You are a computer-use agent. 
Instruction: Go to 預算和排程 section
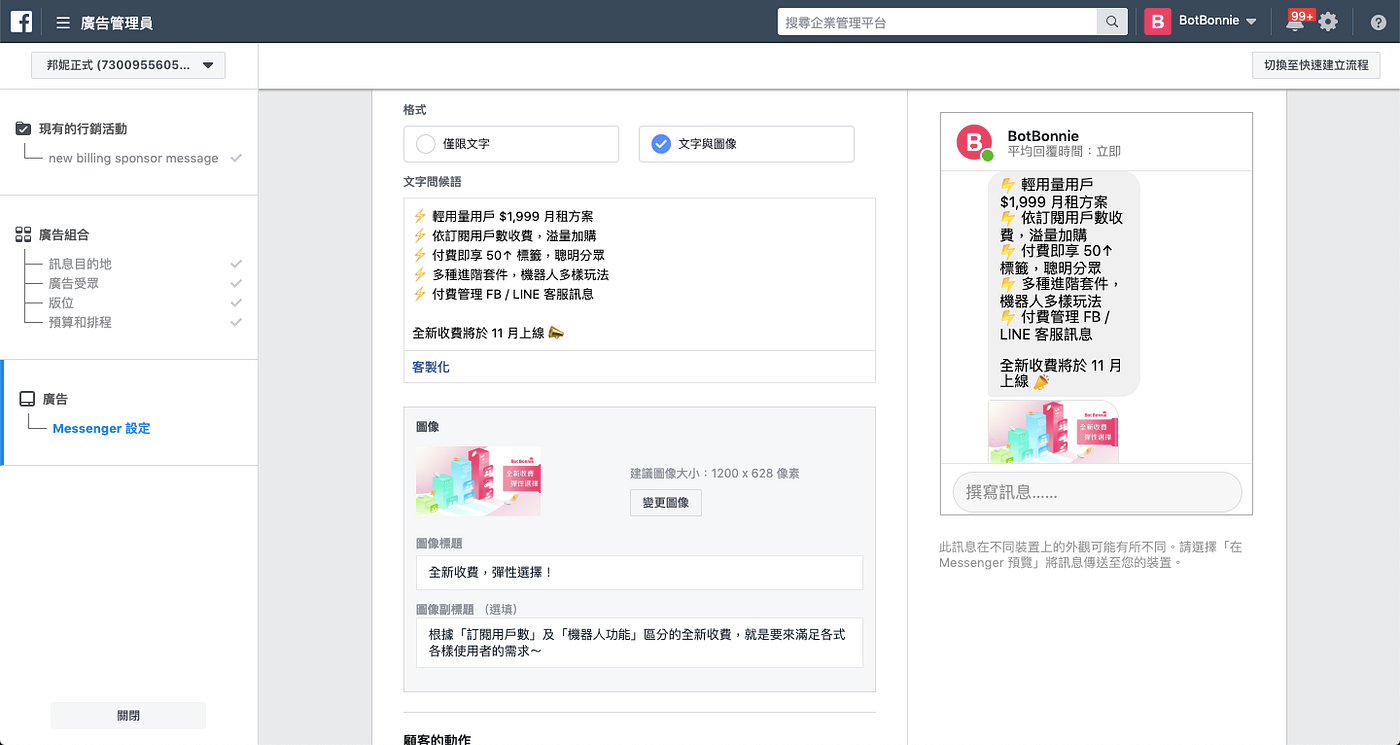tap(80, 322)
